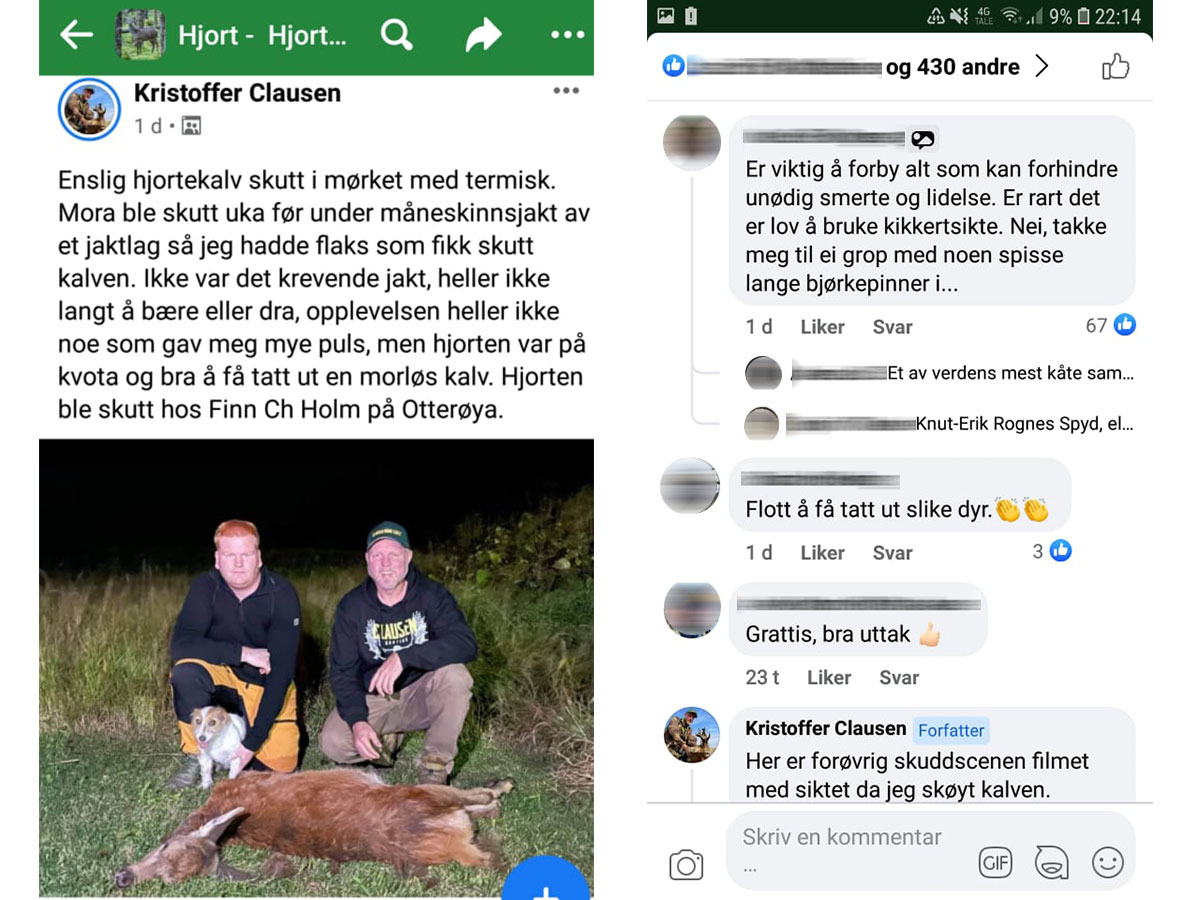The height and width of the screenshot is (900, 1200).
Task: Reply to the 'Flott å få tatt ut' comment
Action: point(892,553)
